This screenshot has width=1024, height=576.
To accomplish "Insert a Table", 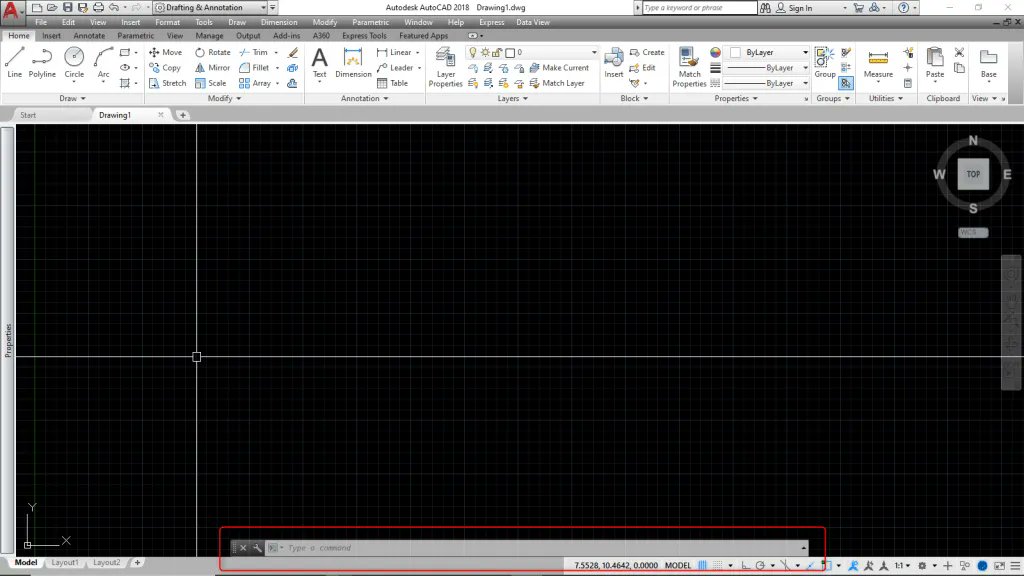I will (x=392, y=84).
